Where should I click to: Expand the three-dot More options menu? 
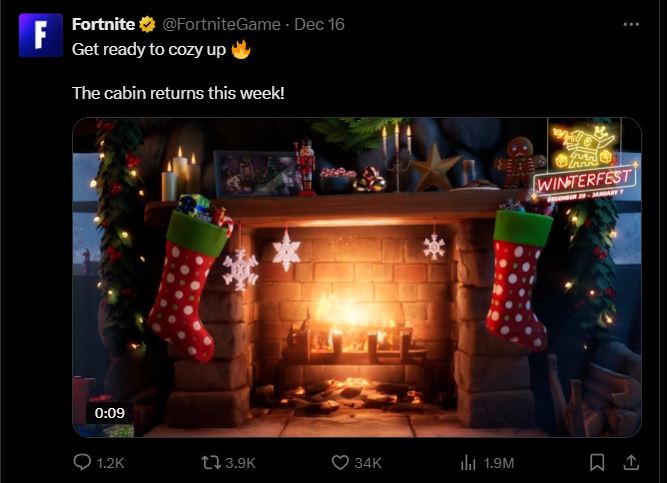(630, 24)
